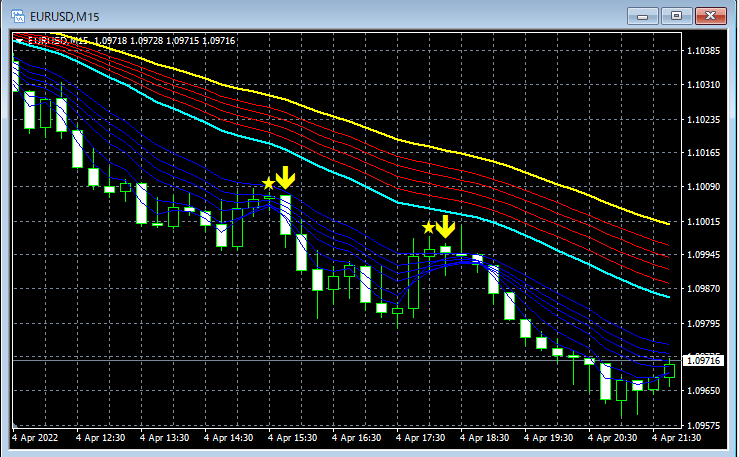Viewport: 739px width, 457px height.
Task: Click the EURUSD,M15 chart window icon
Action: click(x=18, y=16)
